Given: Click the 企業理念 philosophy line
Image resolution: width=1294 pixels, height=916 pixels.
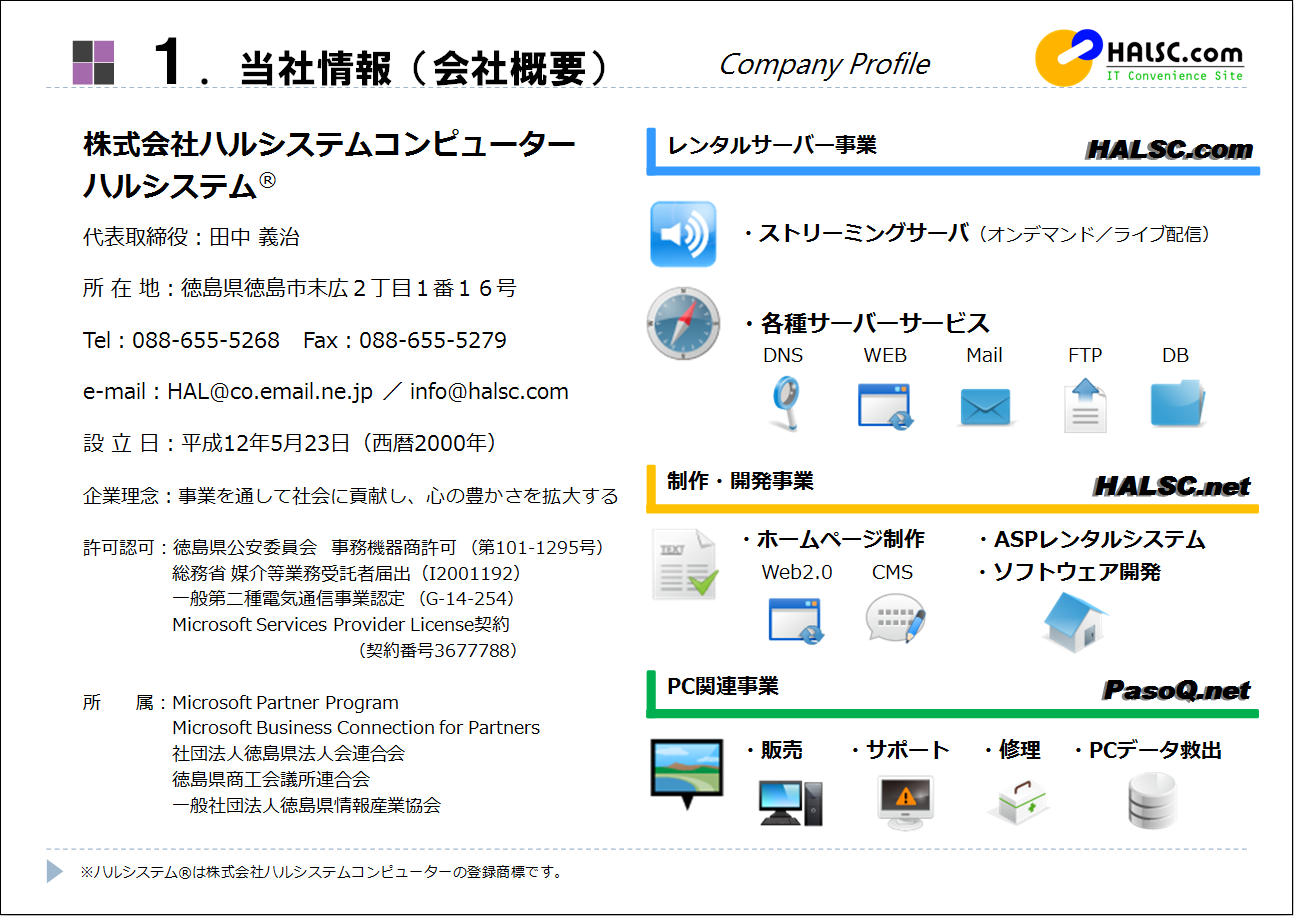Looking at the screenshot, I should click(351, 496).
